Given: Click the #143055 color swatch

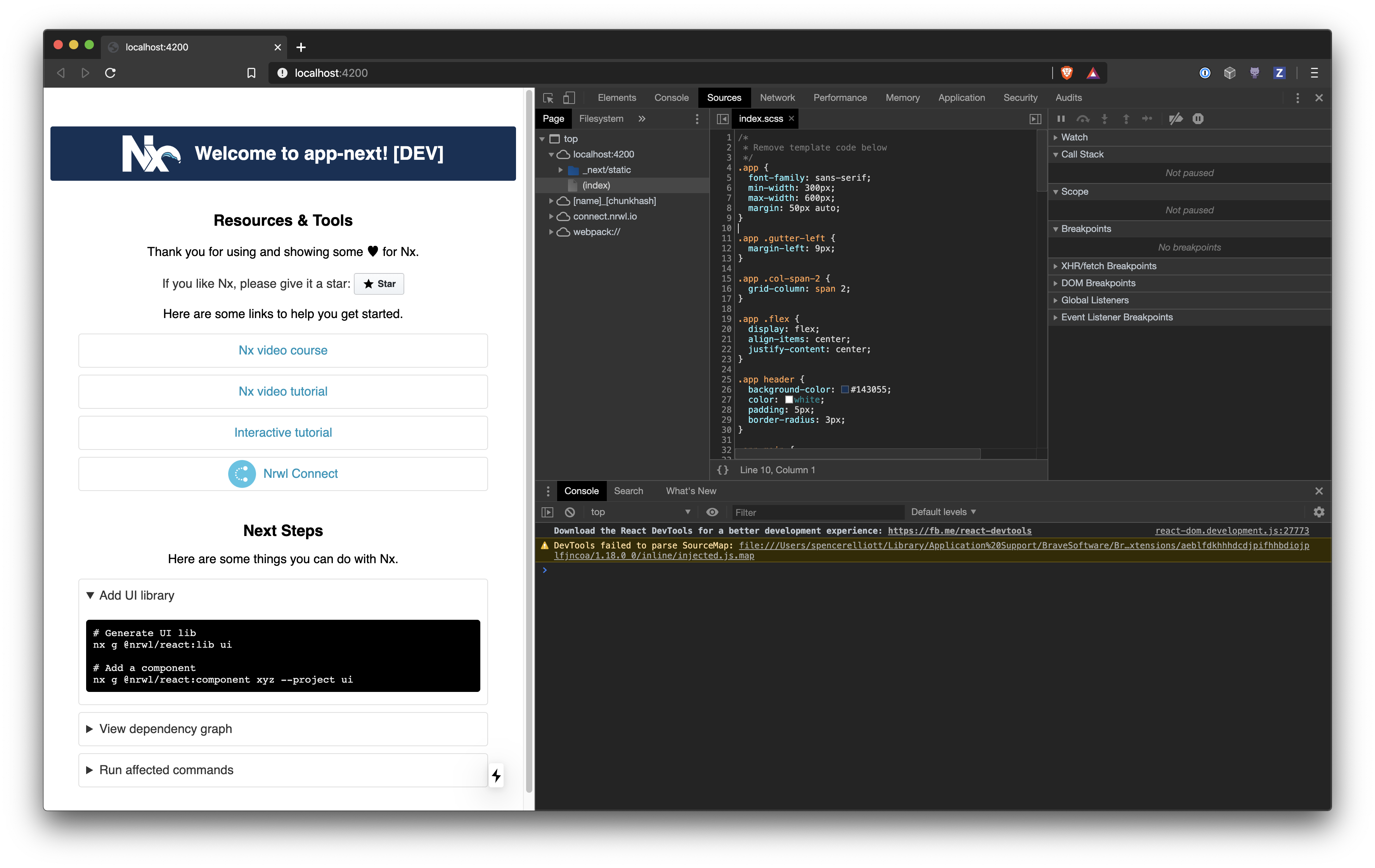Looking at the screenshot, I should [845, 390].
